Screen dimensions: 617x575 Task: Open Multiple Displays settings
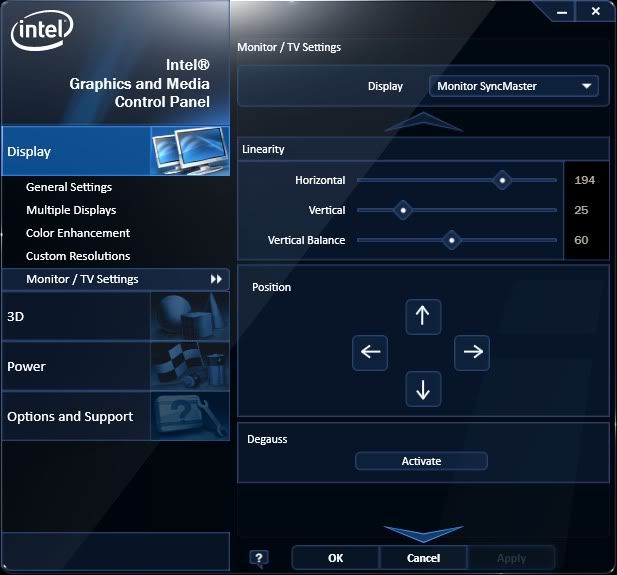(71, 210)
